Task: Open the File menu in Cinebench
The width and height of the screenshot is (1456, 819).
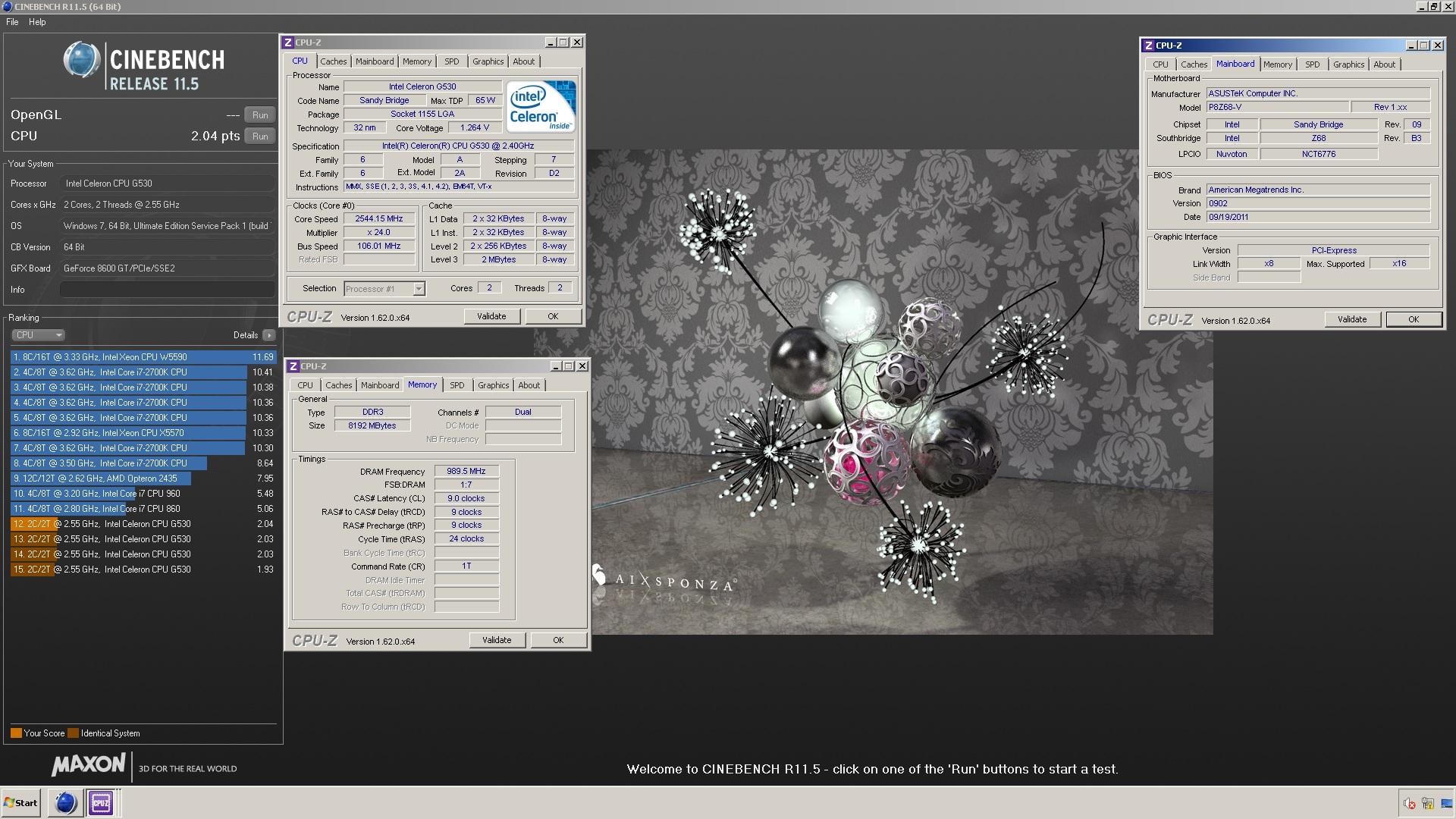Action: pos(12,22)
